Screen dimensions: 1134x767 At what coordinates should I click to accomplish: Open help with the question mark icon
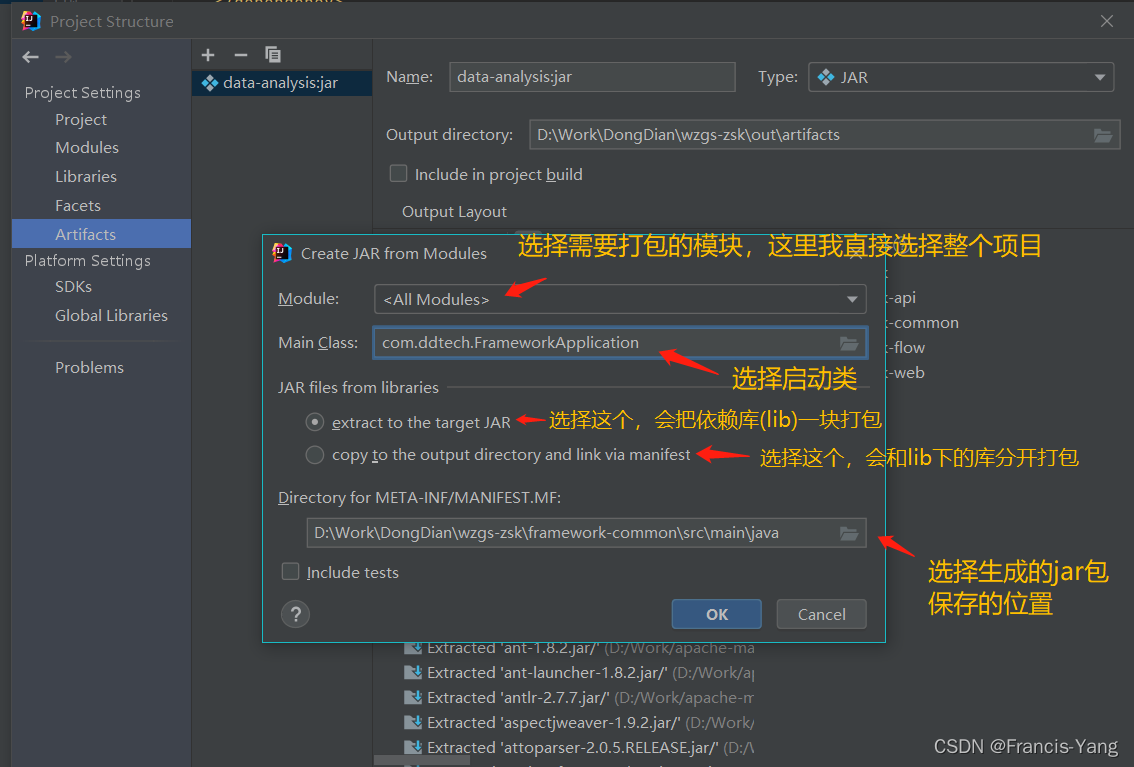coord(296,614)
